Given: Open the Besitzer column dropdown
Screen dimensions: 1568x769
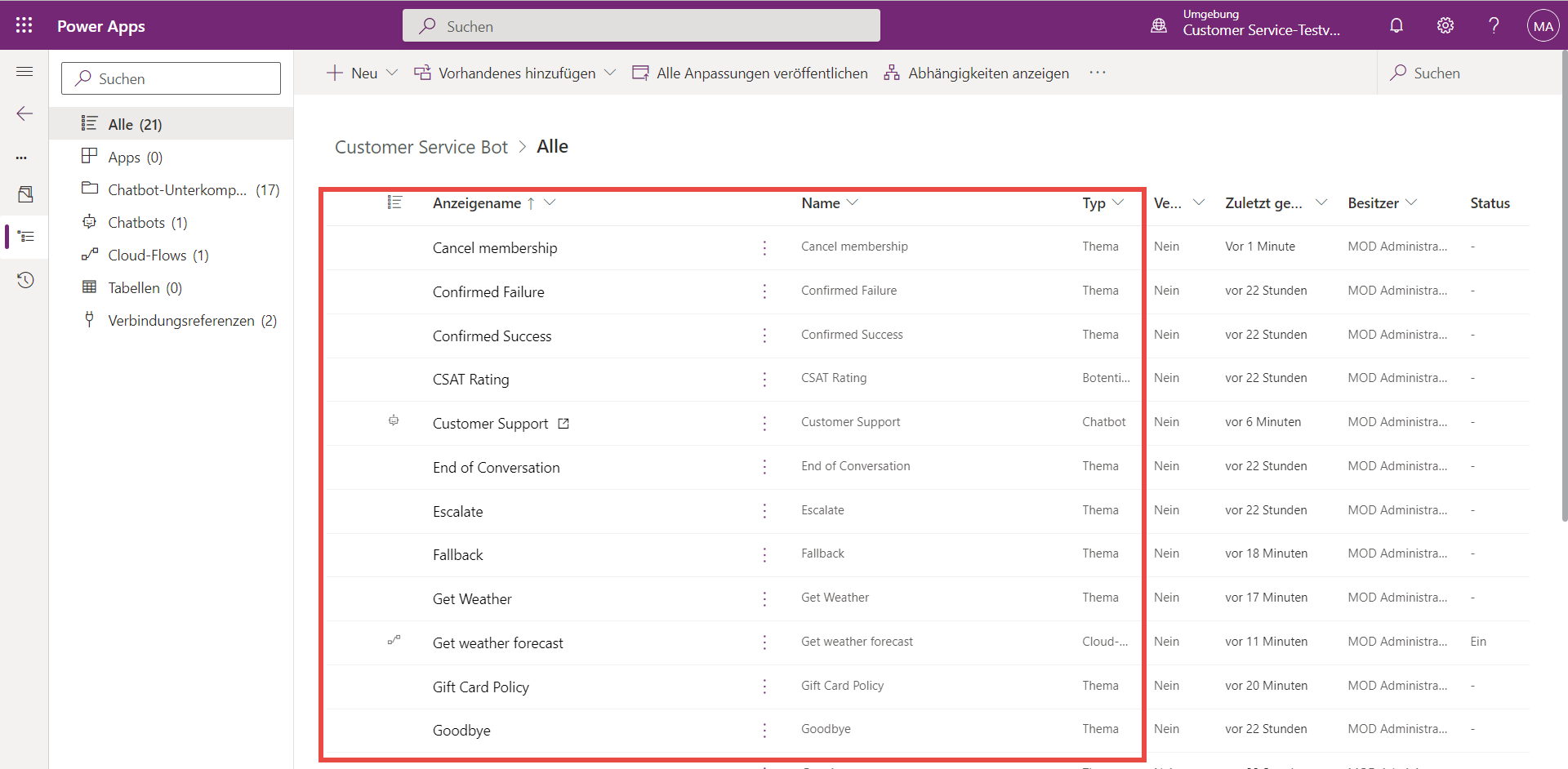Looking at the screenshot, I should click(1411, 202).
